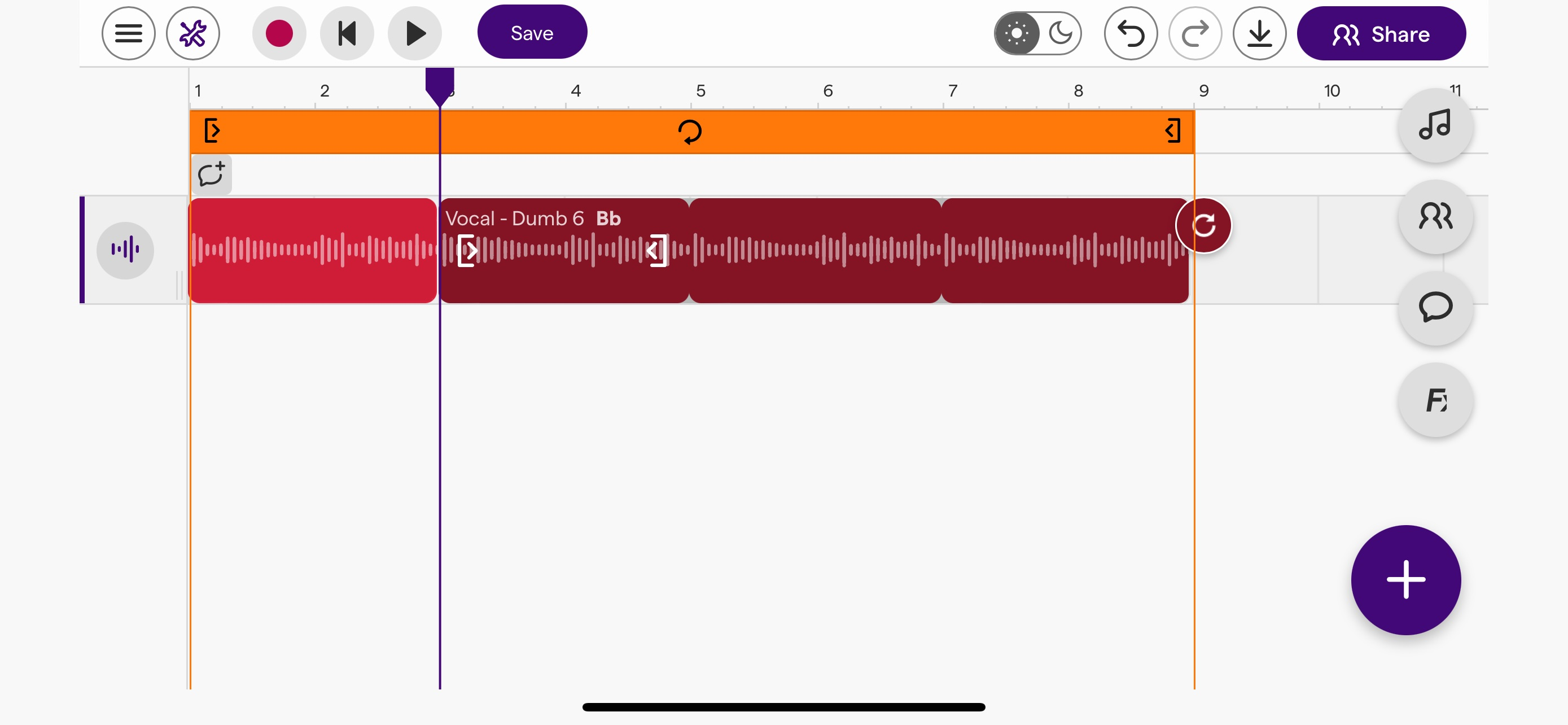Select the Vocal - Dumb 6 clip label
The image size is (1568, 725).
pos(514,218)
